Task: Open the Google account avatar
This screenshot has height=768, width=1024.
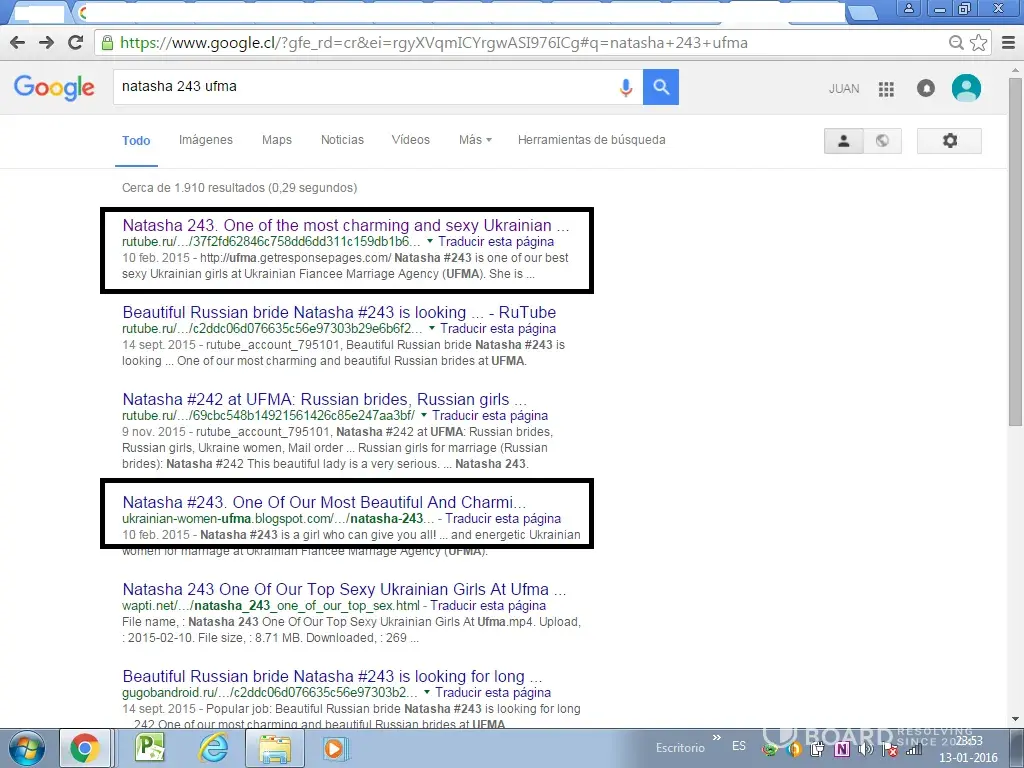Action: pos(966,88)
